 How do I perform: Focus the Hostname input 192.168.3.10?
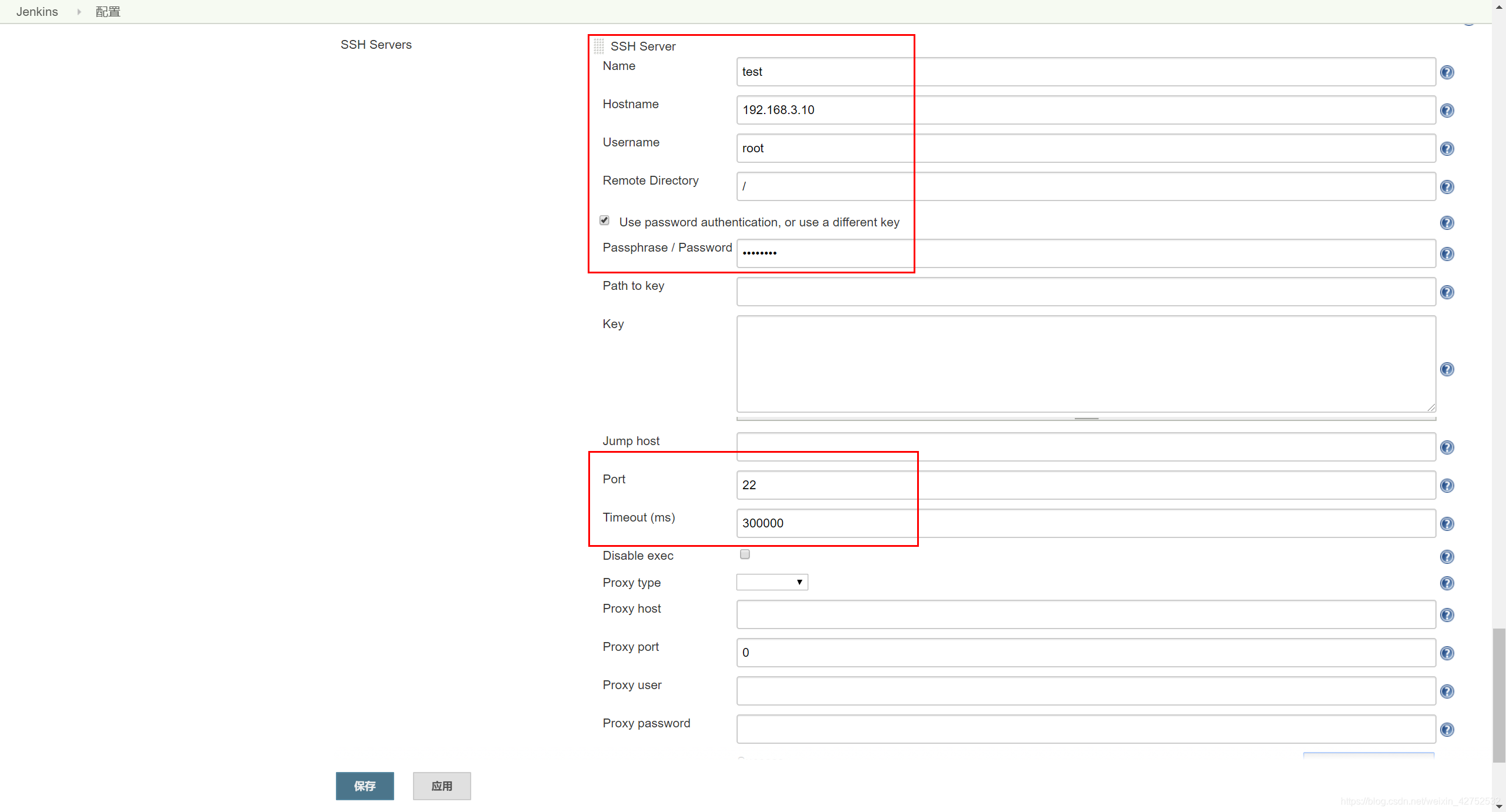1086,110
